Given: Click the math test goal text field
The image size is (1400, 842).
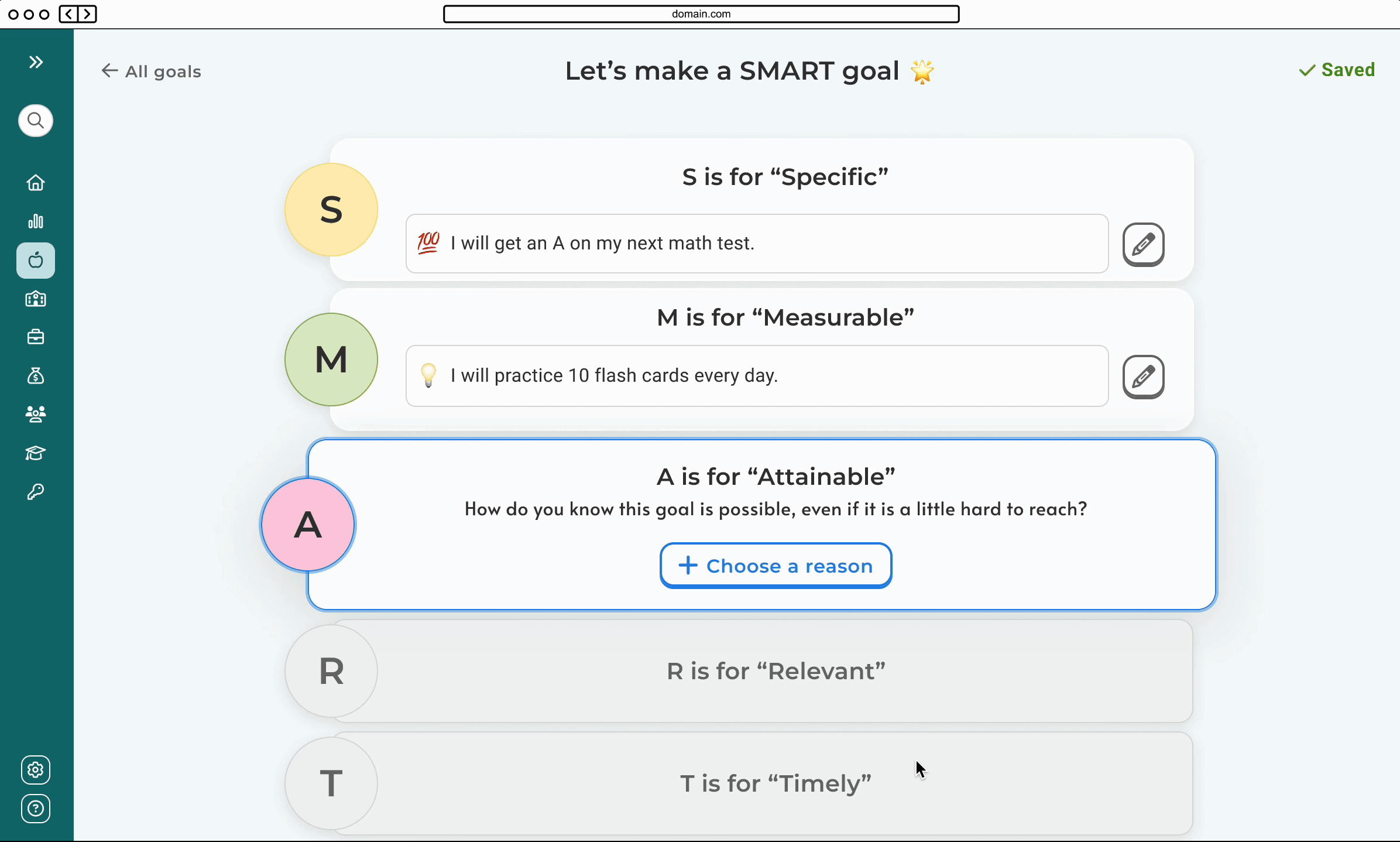Looking at the screenshot, I should pos(757,244).
